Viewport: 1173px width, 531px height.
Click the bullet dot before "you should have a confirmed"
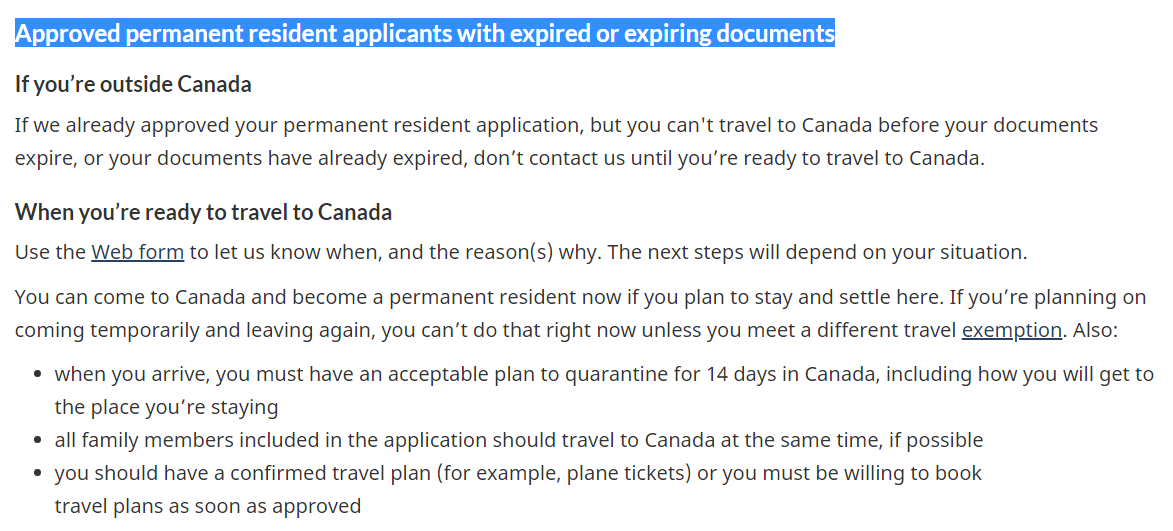pos(37,473)
